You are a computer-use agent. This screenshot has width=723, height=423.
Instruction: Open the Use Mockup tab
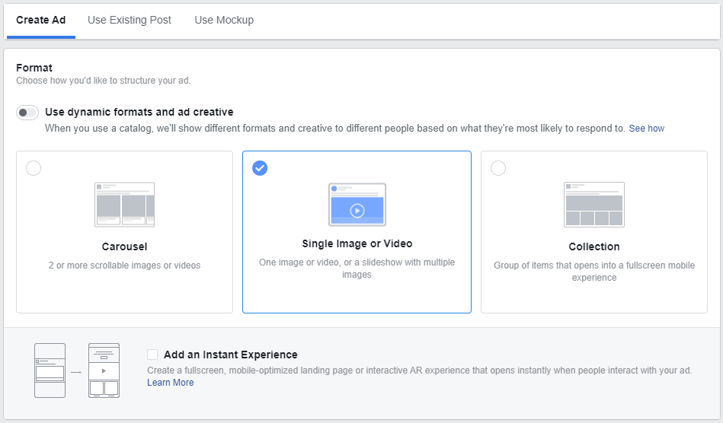click(224, 20)
